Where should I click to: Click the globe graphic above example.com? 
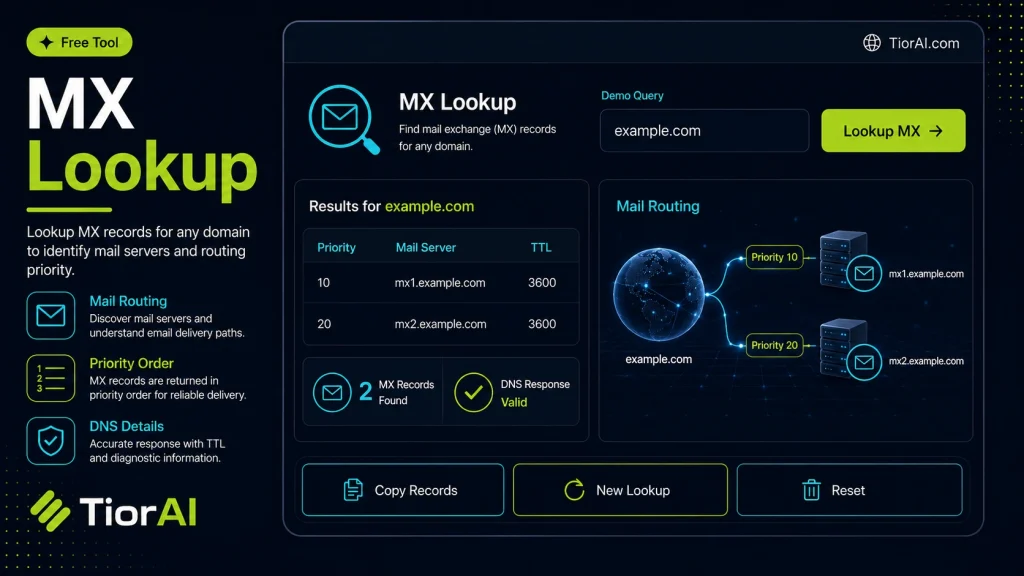(x=659, y=295)
